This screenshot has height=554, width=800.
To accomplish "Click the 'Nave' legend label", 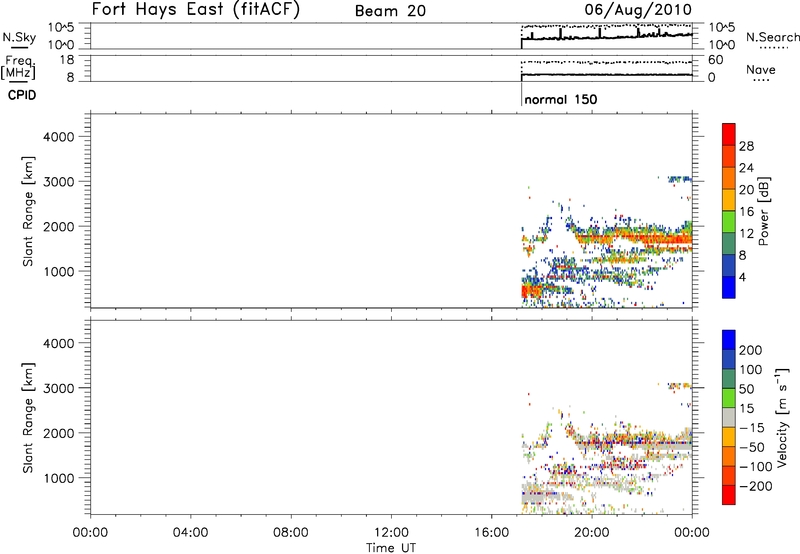I will click(761, 70).
